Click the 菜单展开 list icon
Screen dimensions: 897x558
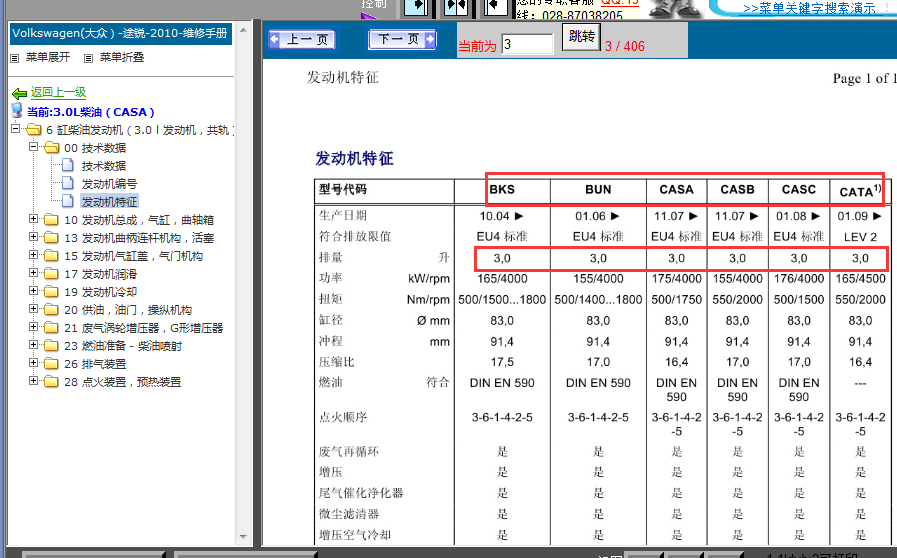pyautogui.click(x=15, y=58)
